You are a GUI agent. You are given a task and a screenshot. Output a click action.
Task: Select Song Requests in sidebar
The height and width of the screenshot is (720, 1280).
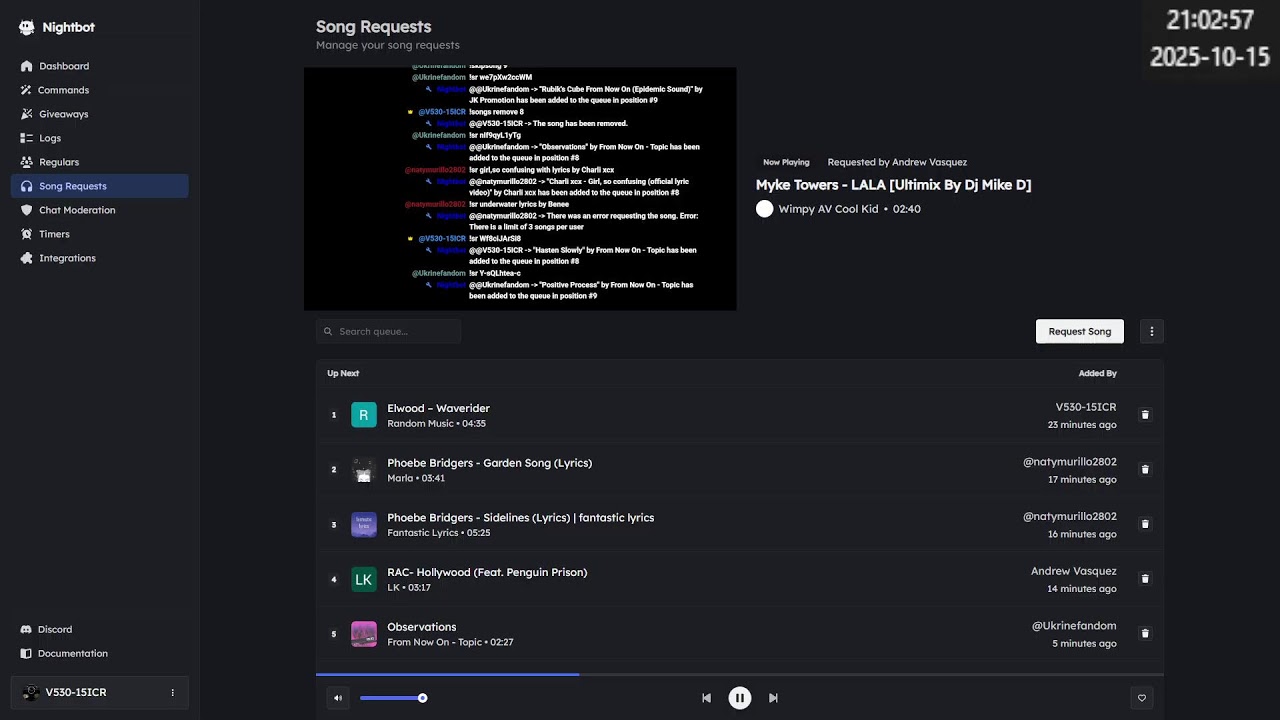click(x=99, y=186)
